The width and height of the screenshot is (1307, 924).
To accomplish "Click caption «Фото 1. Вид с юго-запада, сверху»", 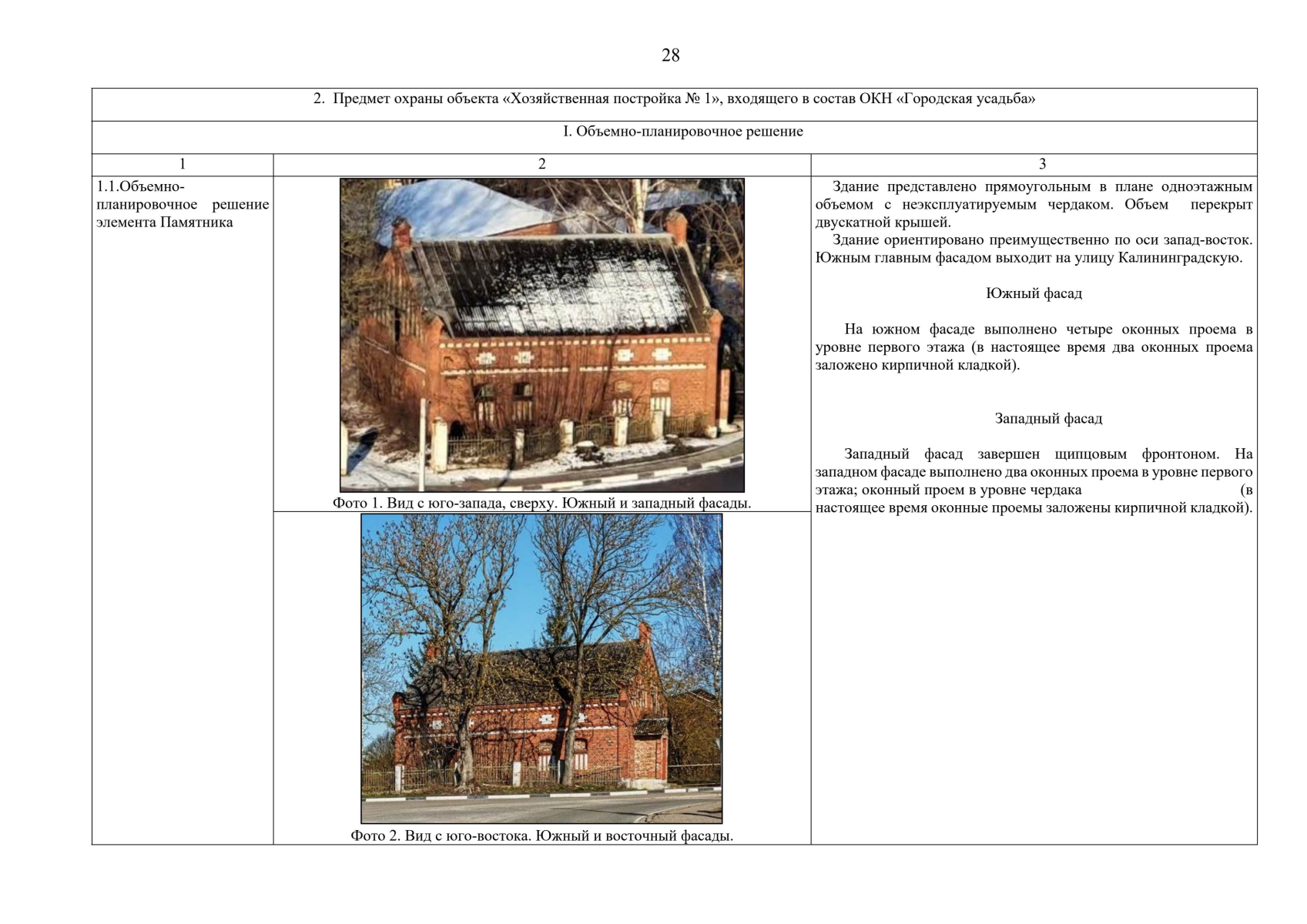I will pos(444,504).
